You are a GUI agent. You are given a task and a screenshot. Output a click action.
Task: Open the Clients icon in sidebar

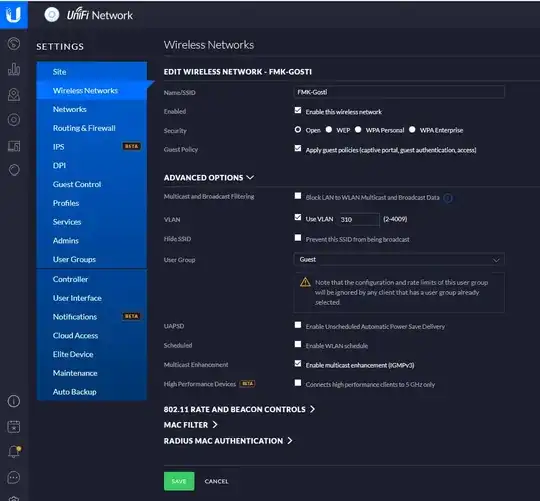coord(14,146)
